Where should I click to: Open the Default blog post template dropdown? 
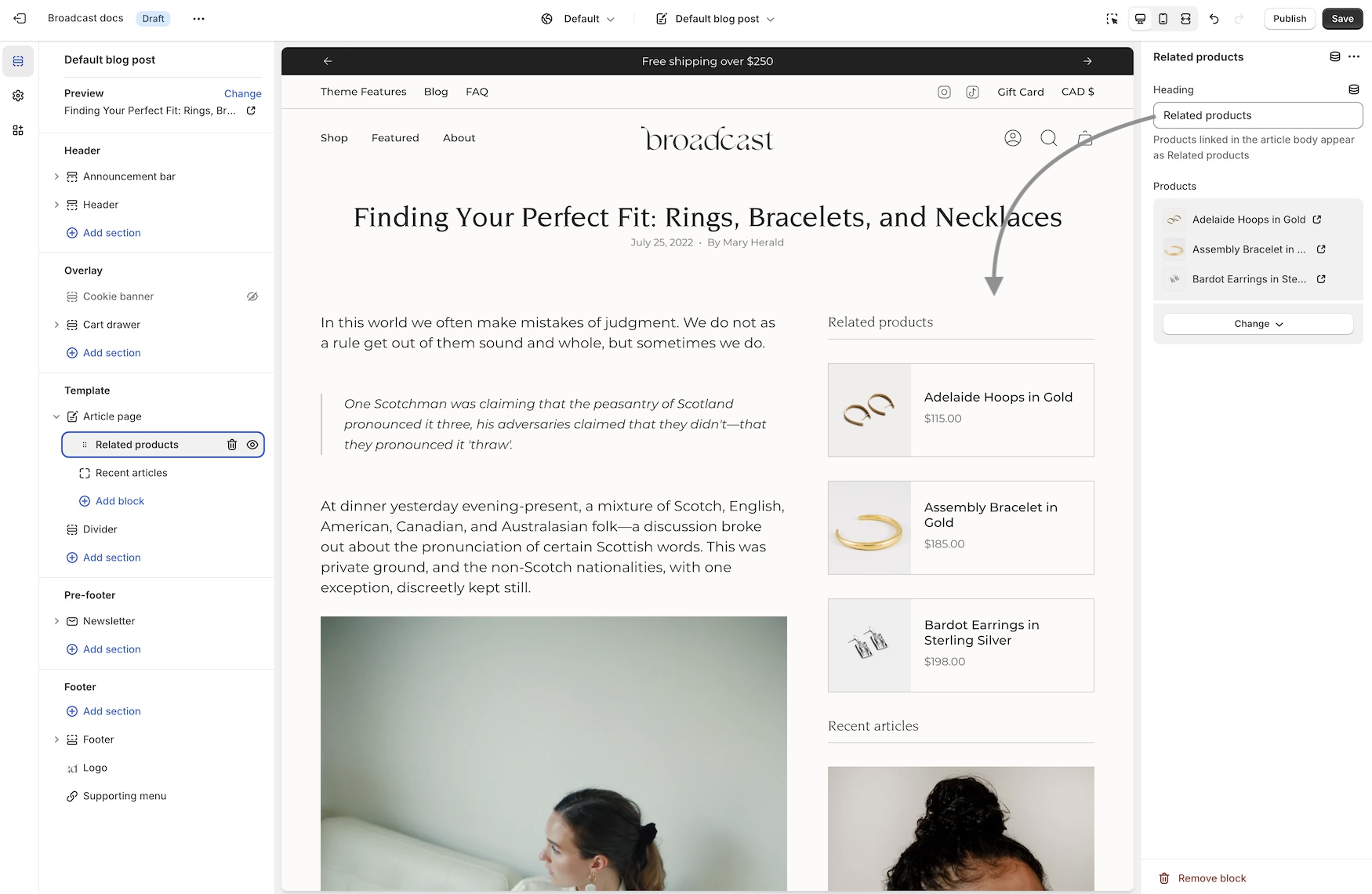[x=715, y=19]
